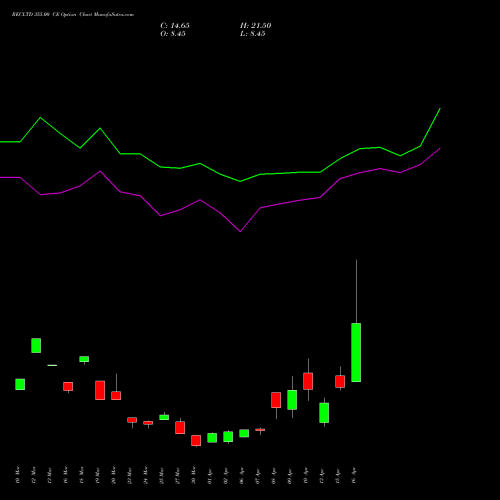Click the 01 Apr date label

[x=210, y=475]
